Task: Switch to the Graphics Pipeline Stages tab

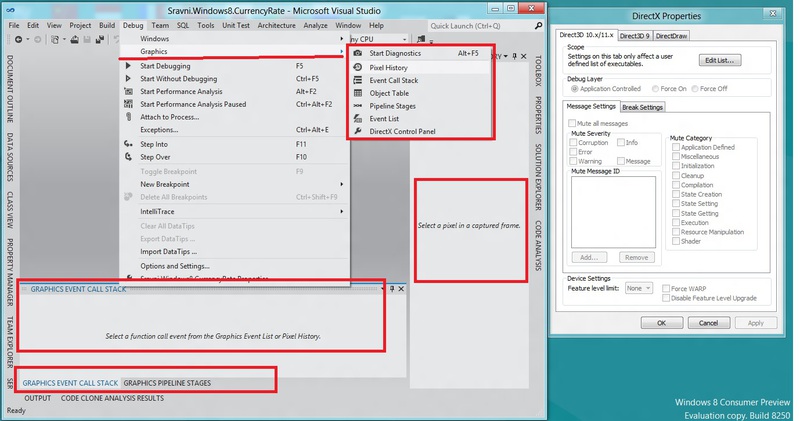Action: [167, 383]
